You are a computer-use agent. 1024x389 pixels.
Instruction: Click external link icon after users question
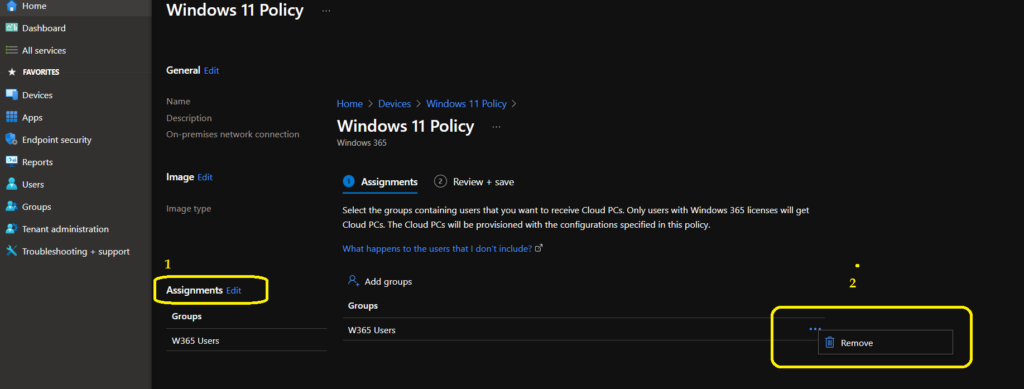click(x=539, y=249)
